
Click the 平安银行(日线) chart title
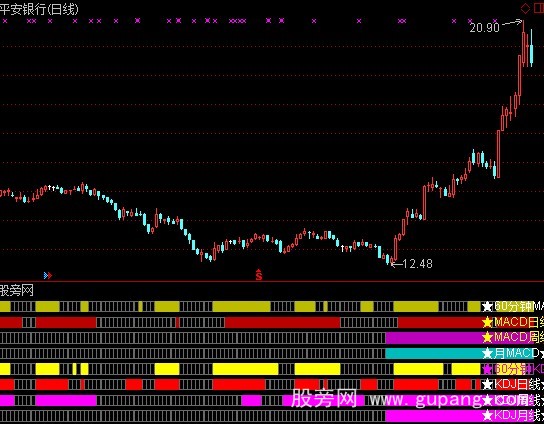(x=39, y=9)
